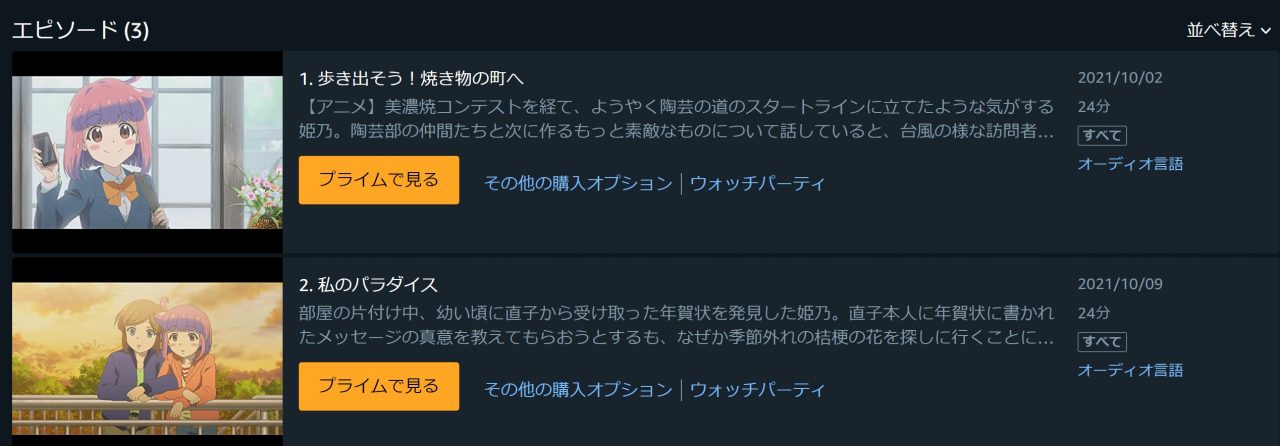Open episode 2 thumbnail with two girls

point(147,352)
